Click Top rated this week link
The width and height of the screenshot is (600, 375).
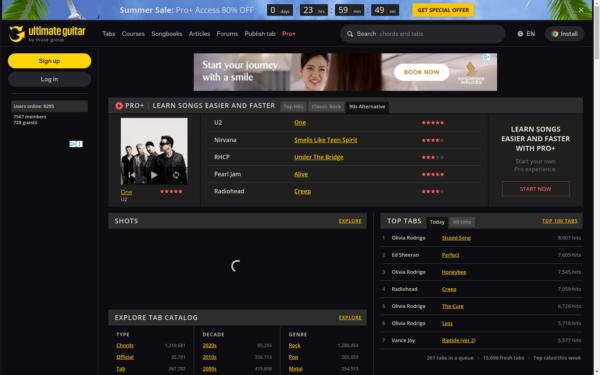(557, 358)
